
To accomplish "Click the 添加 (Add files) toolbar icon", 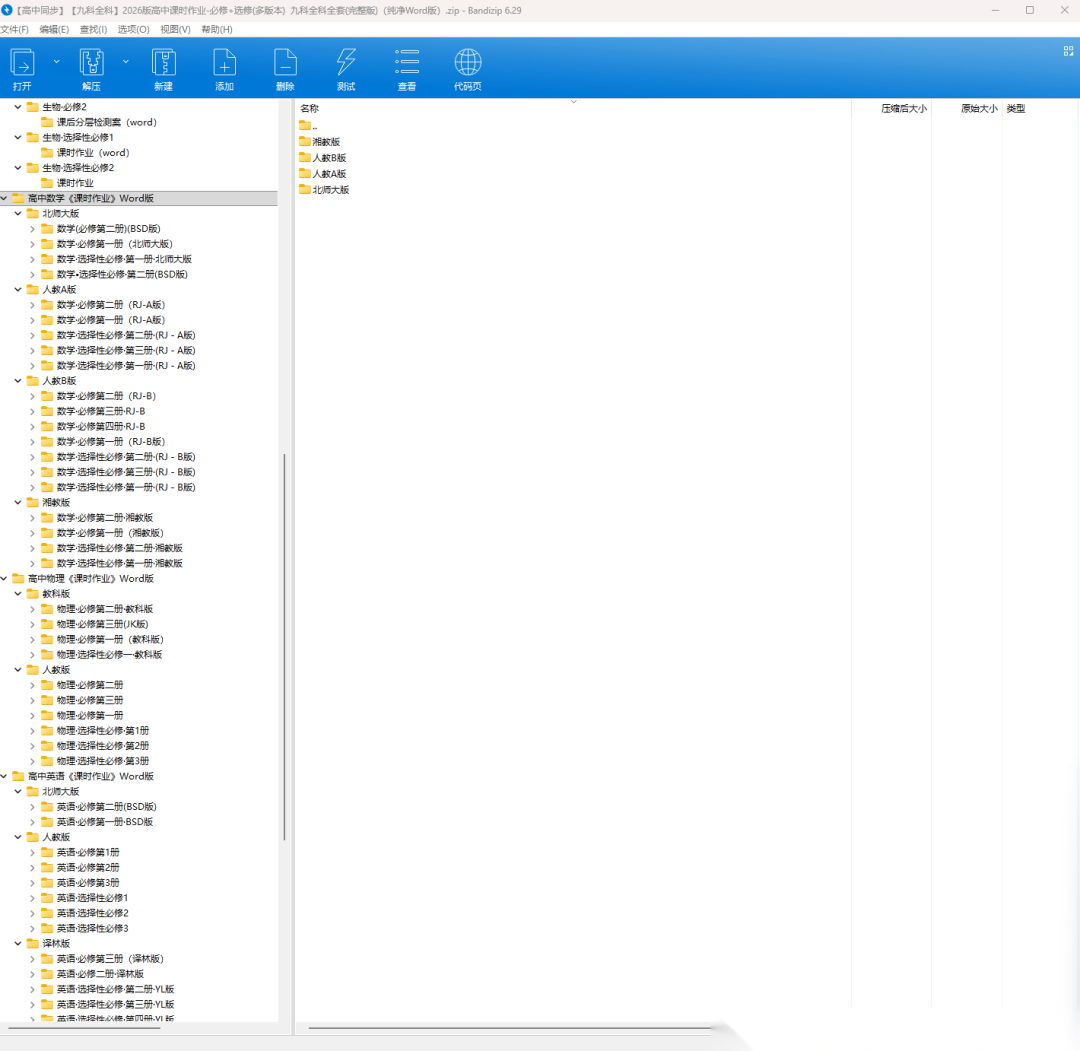I will point(224,68).
